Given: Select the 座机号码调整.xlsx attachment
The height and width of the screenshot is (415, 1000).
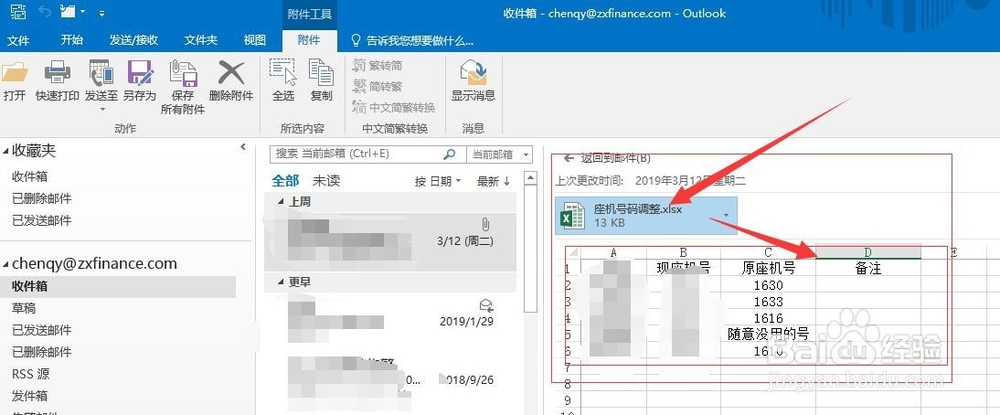Looking at the screenshot, I should pyautogui.click(x=646, y=215).
